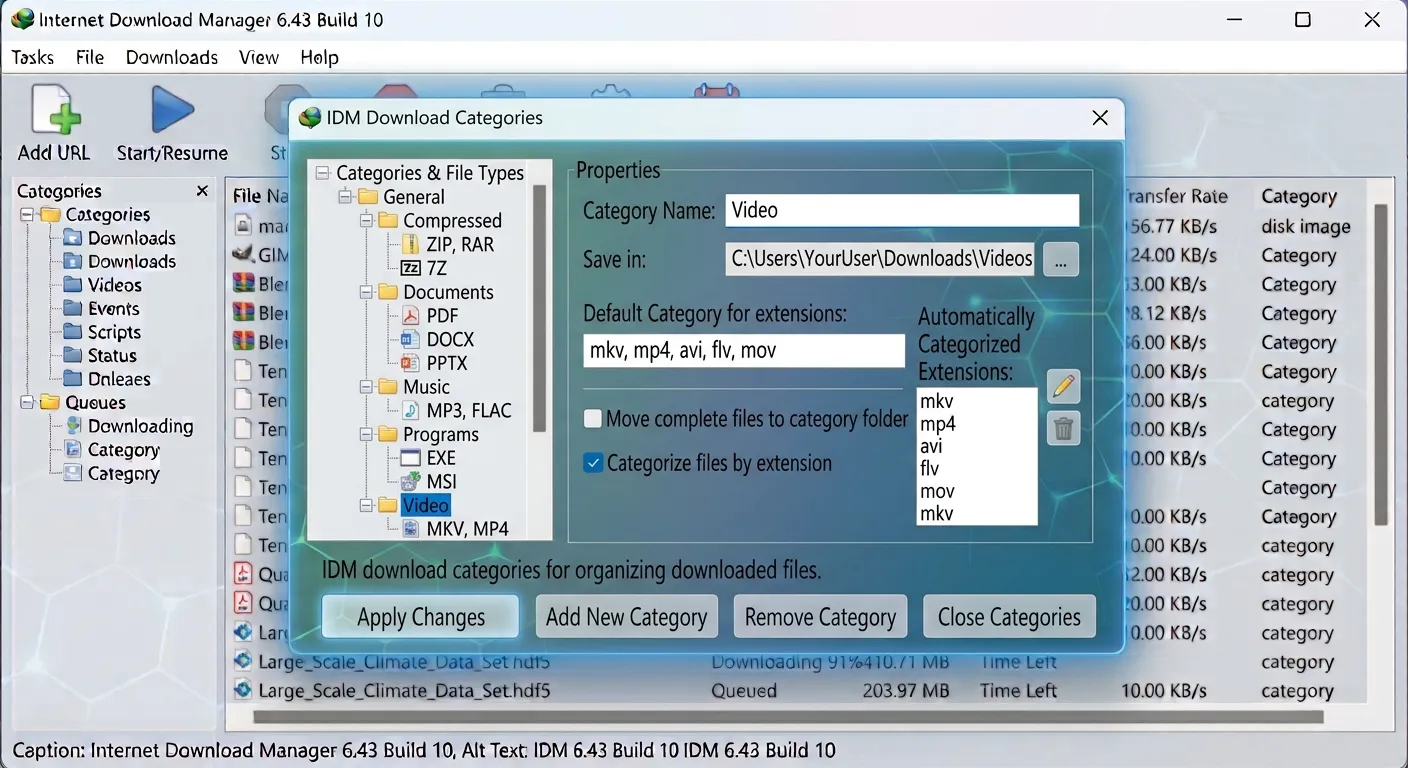Click the Add New Category button
Screen dimensions: 1408x768
point(627,617)
